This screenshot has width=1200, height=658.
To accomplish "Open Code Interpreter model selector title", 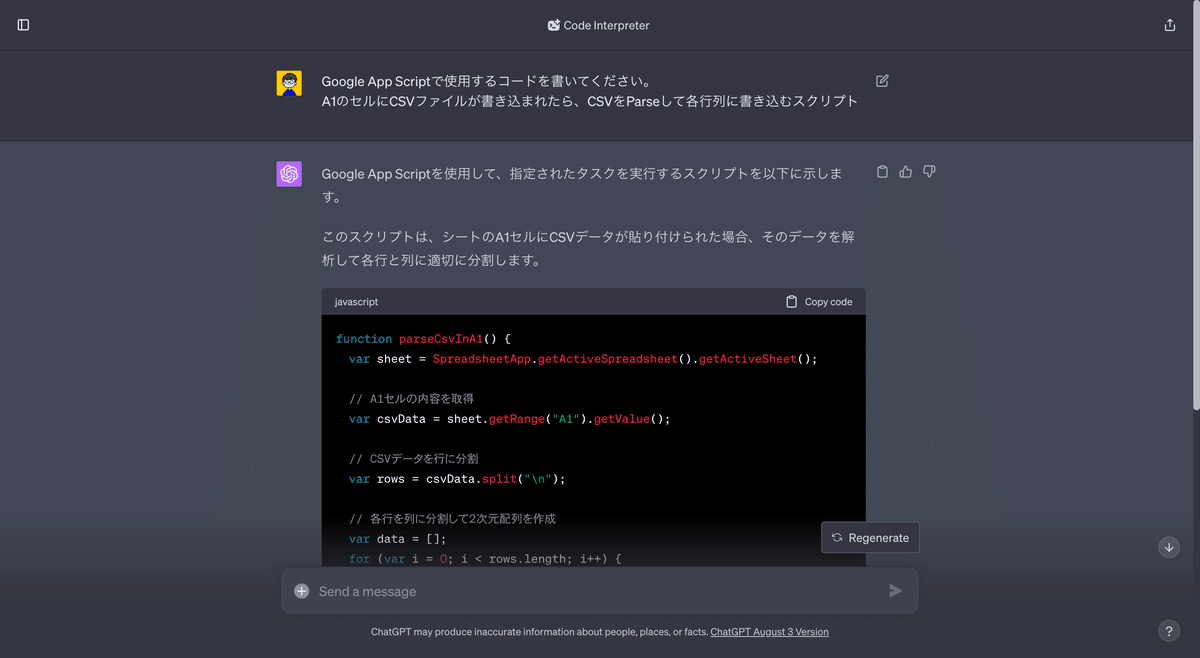I will click(606, 25).
